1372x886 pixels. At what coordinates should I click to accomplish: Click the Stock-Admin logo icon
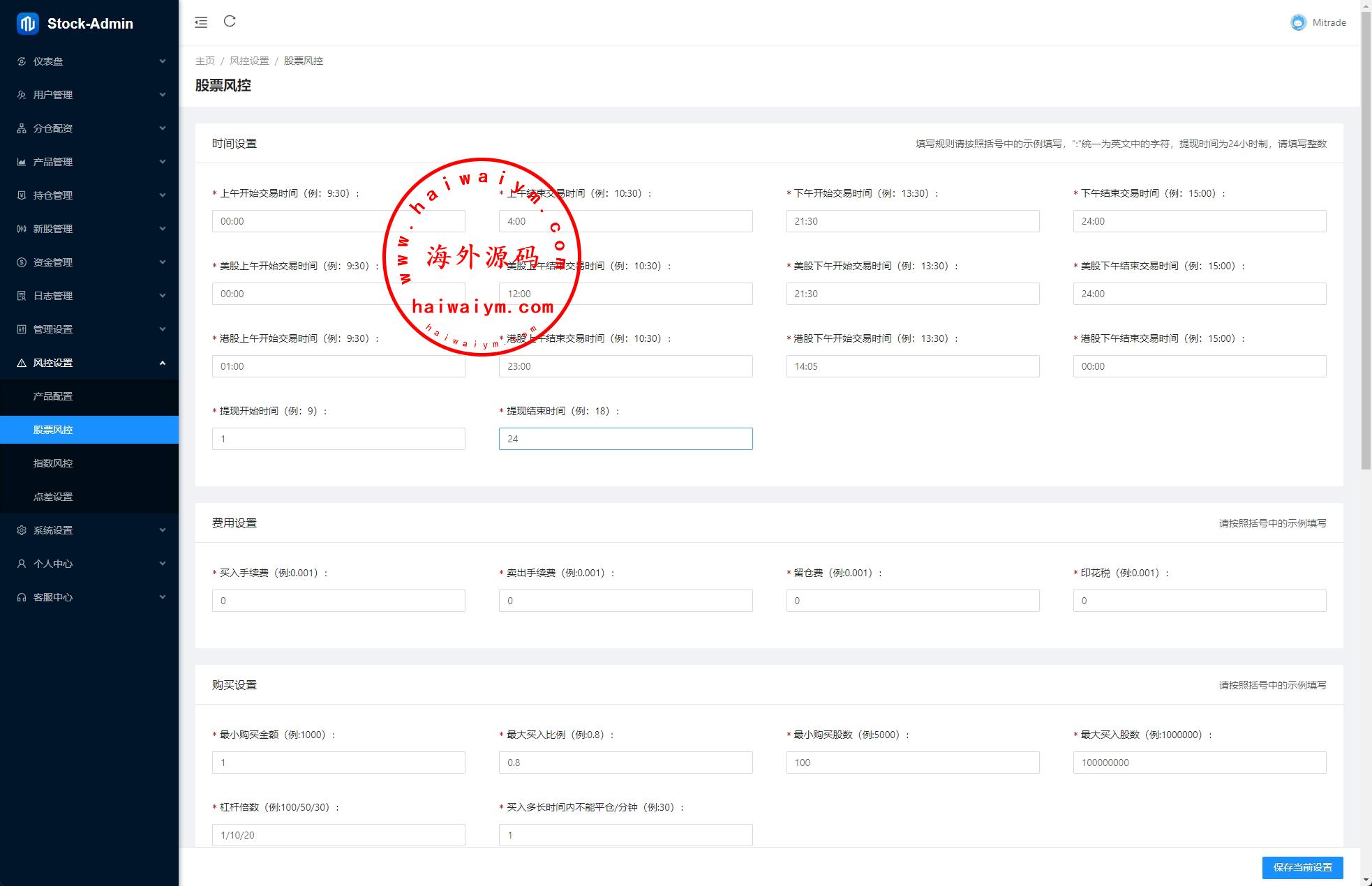(28, 24)
